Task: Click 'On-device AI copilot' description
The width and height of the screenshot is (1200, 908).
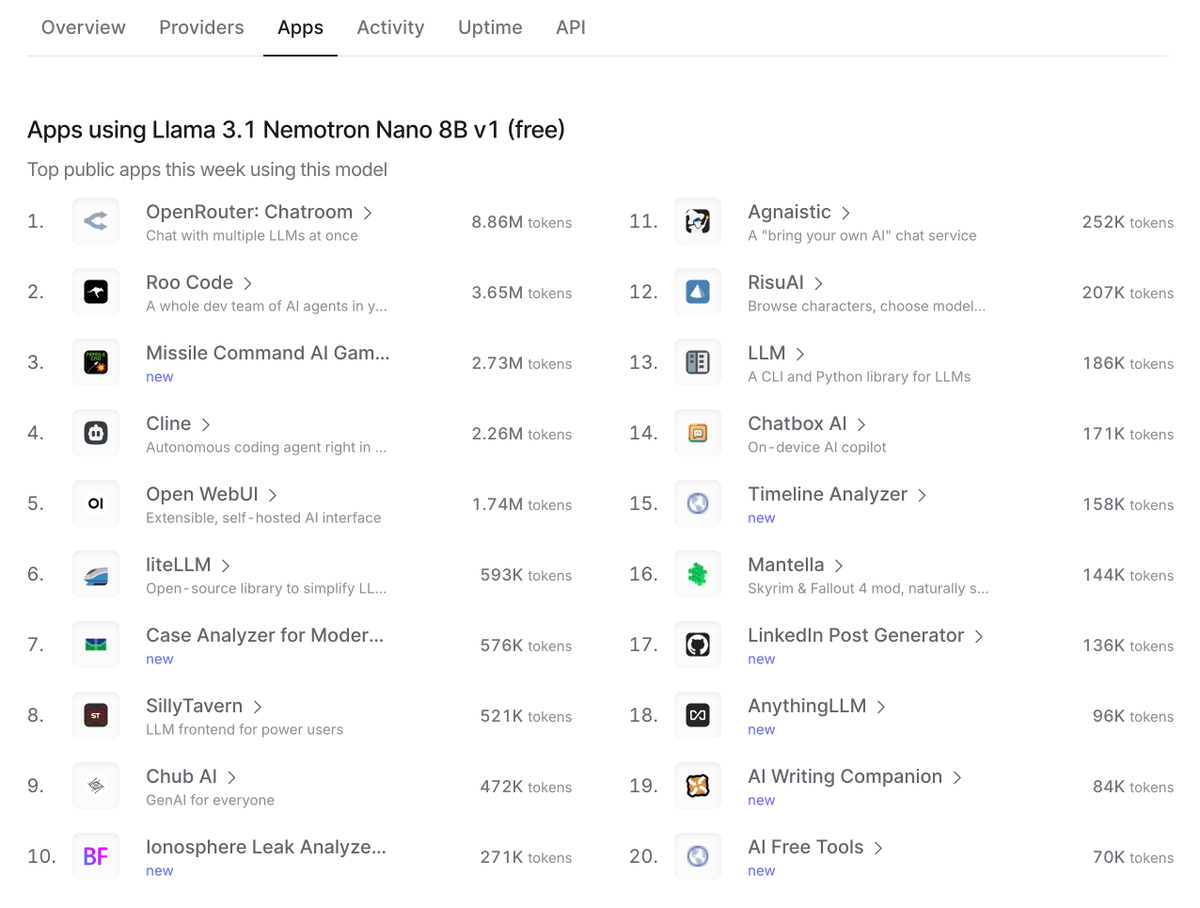Action: (817, 447)
